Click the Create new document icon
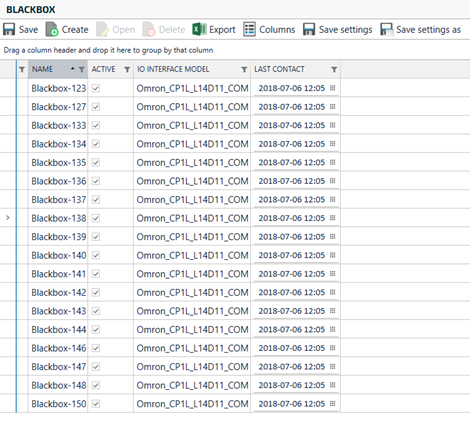 (52, 29)
